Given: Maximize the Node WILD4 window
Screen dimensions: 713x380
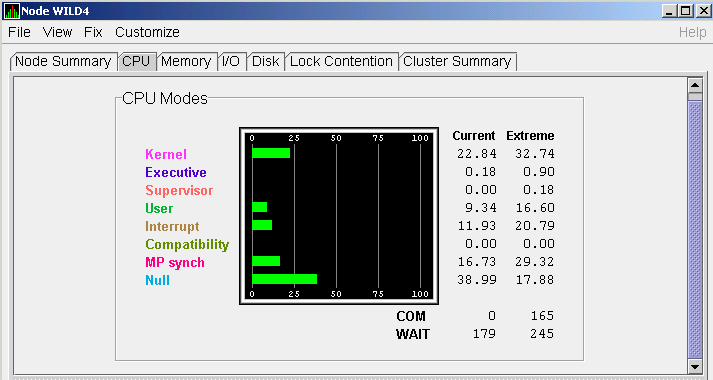Looking at the screenshot, I should [x=685, y=11].
